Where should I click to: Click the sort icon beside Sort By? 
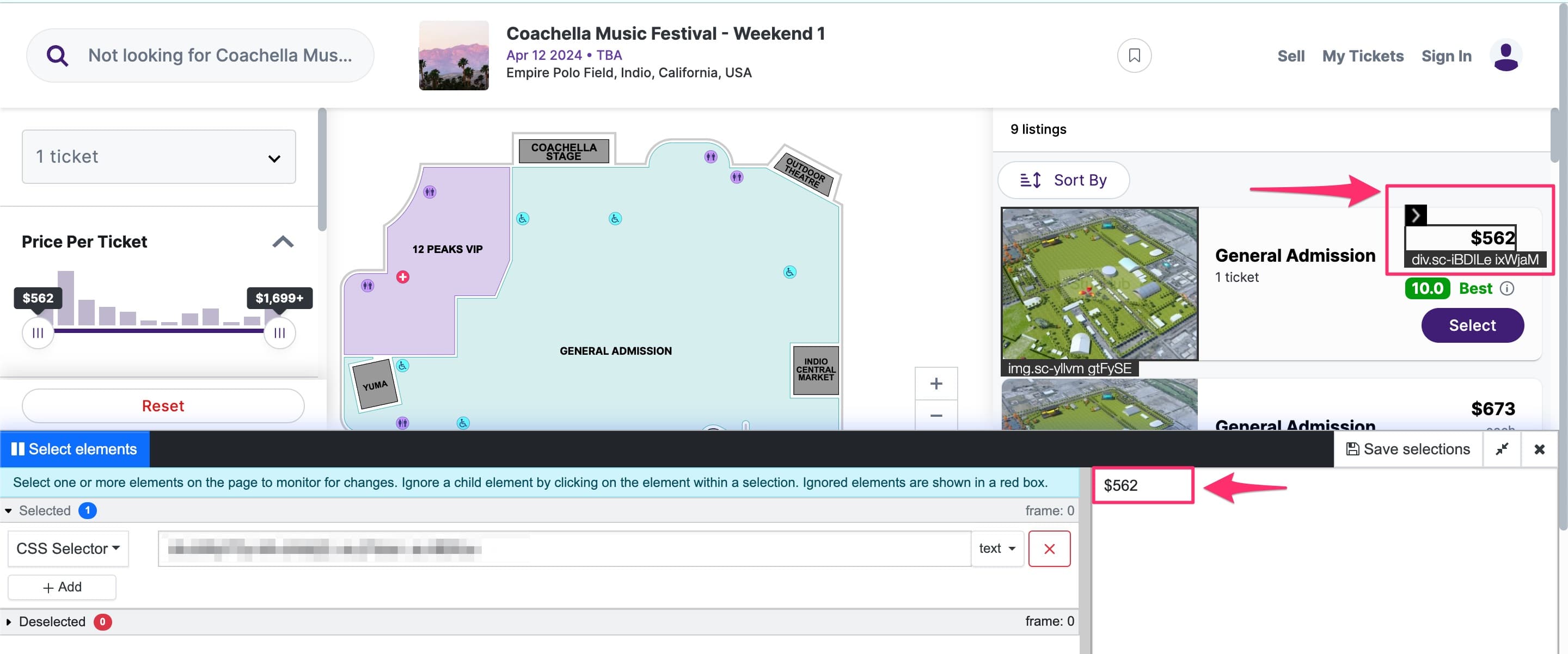click(1030, 180)
